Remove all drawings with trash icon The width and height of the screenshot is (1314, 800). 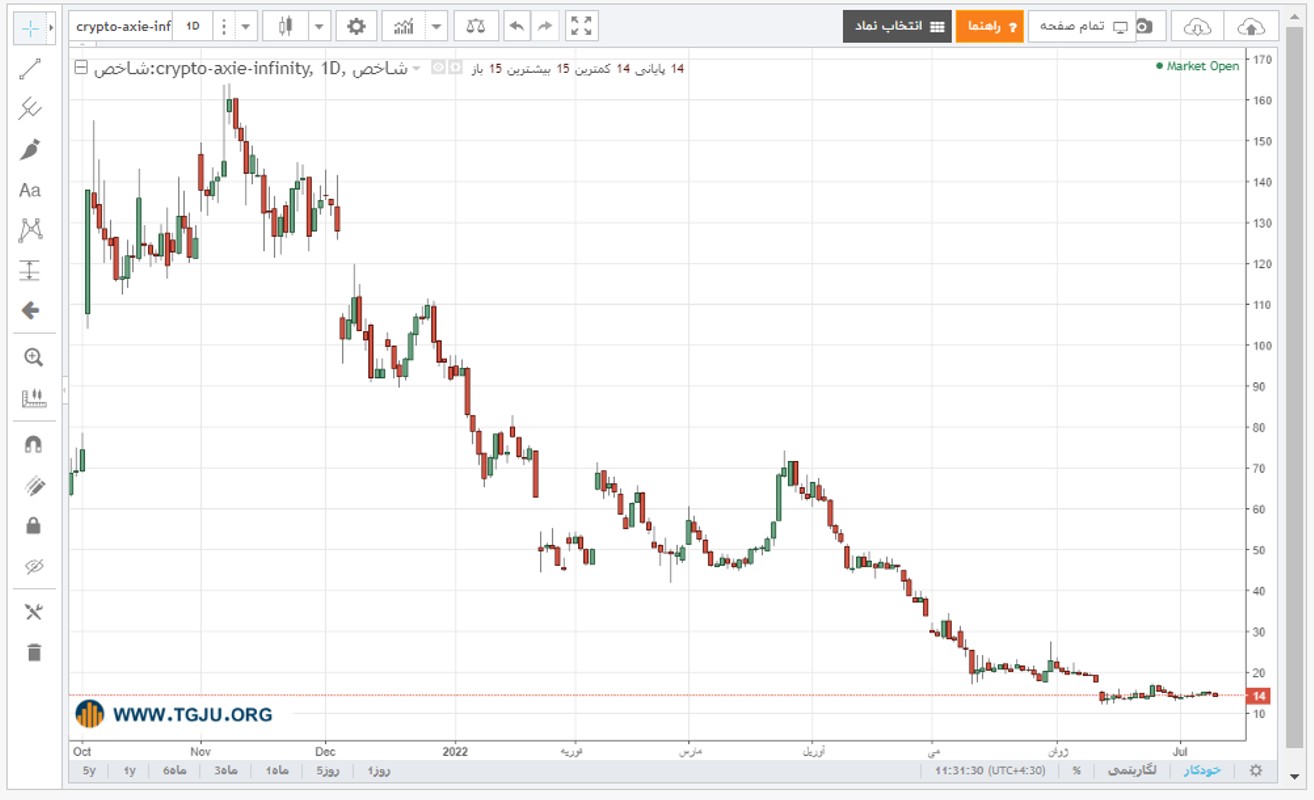coord(33,652)
